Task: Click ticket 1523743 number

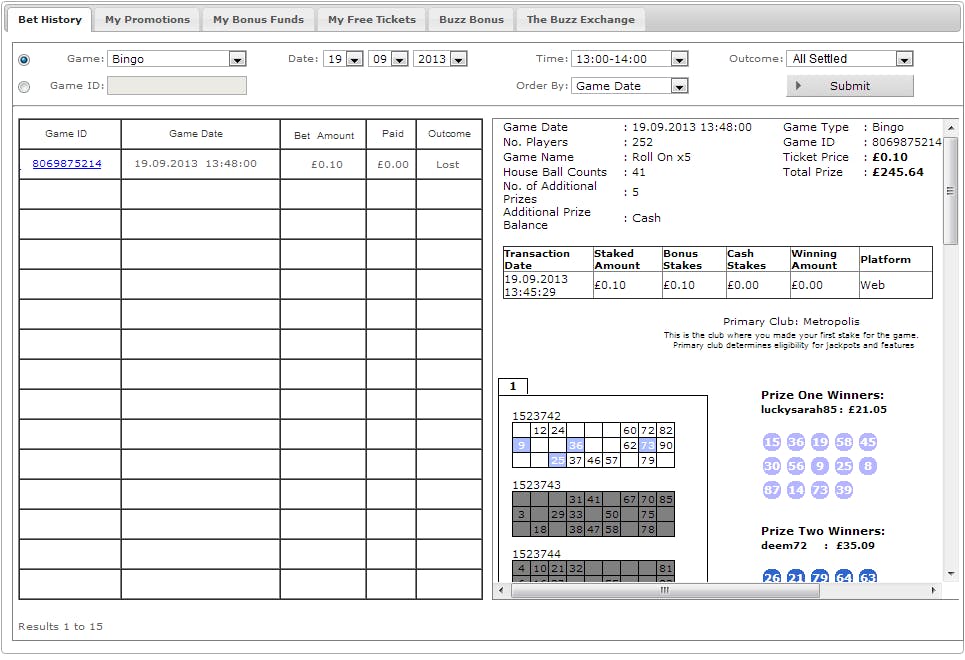Action: pos(537,485)
